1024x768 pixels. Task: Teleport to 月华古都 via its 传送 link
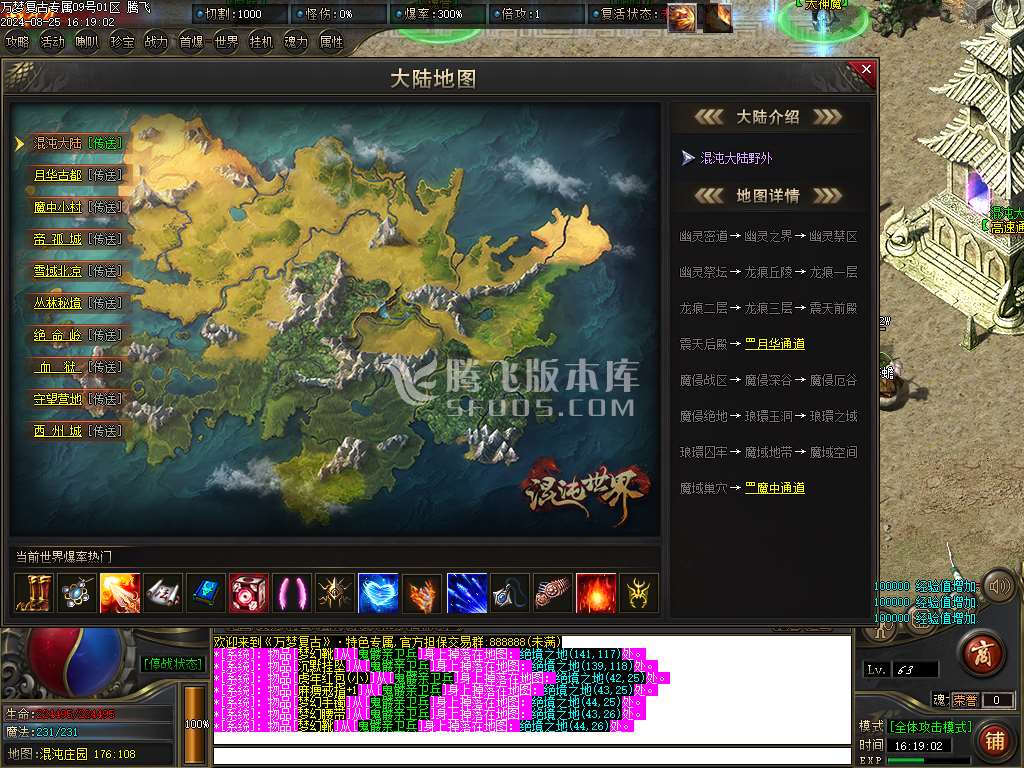(x=105, y=175)
